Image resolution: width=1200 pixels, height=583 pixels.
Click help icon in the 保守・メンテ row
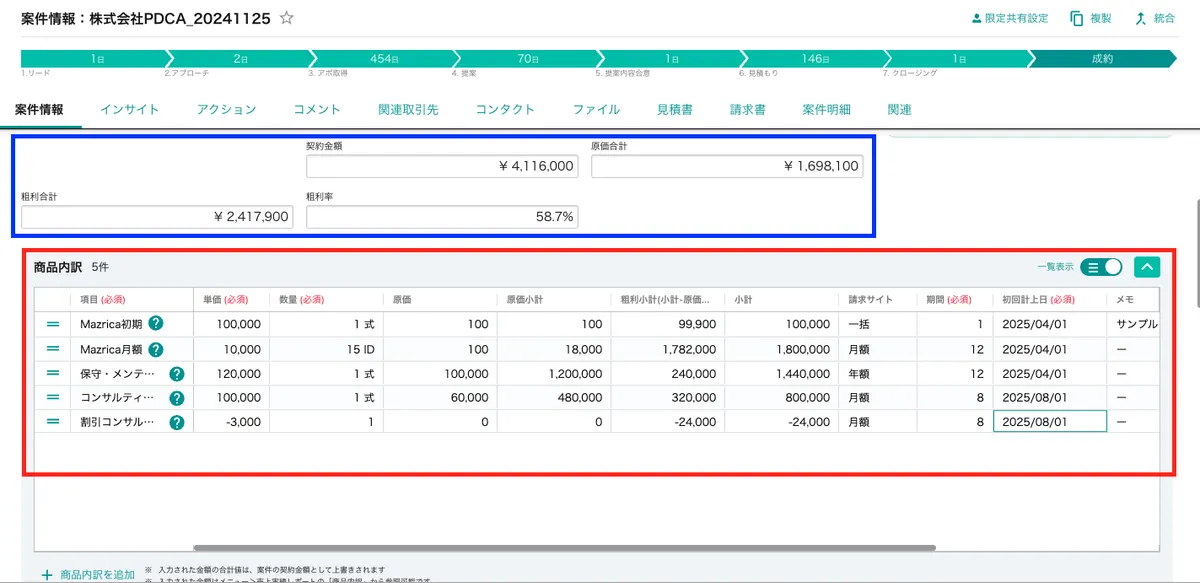click(x=177, y=374)
